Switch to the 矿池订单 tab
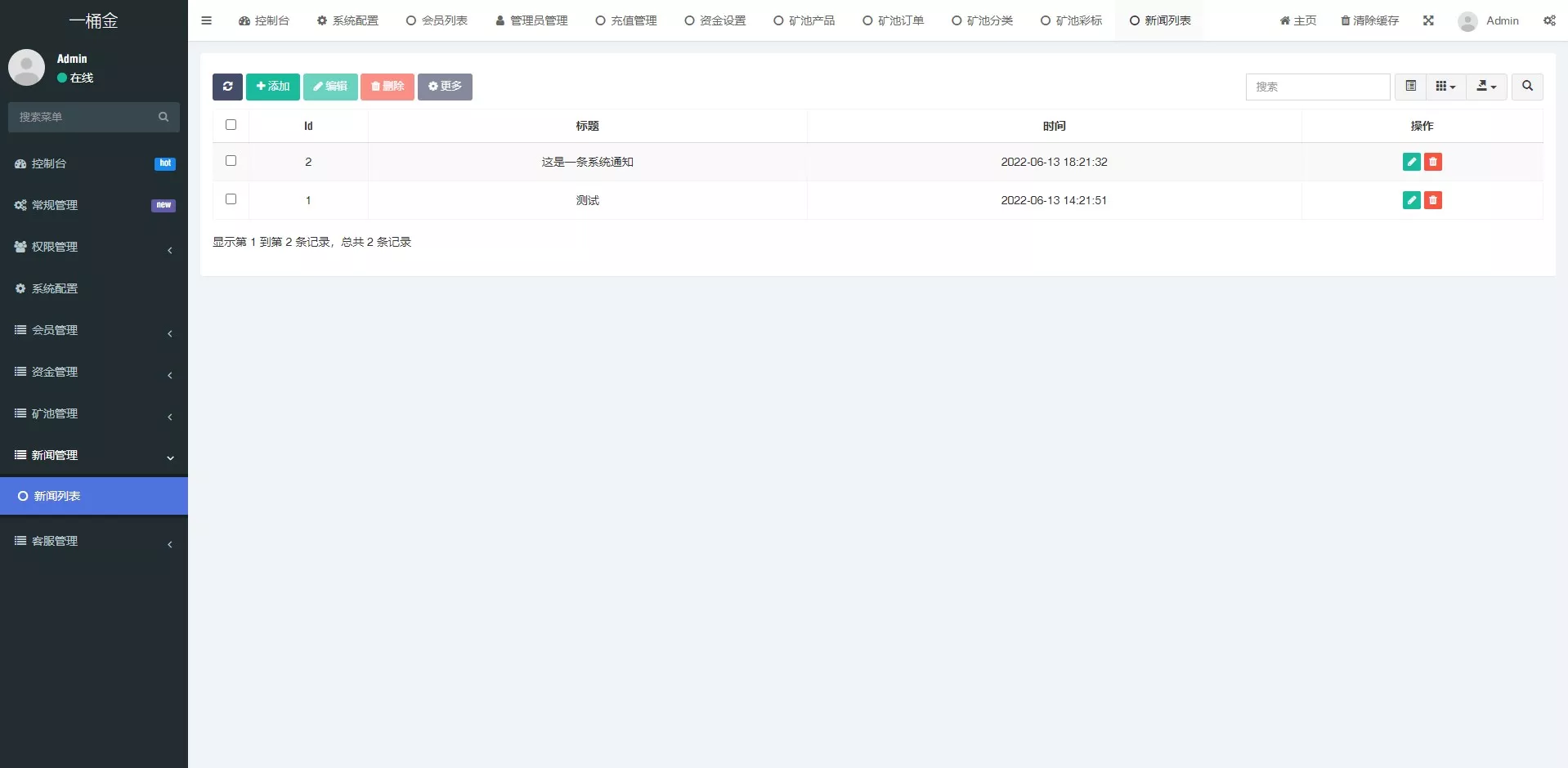Screen dimensions: 1568x768 pyautogui.click(x=894, y=20)
